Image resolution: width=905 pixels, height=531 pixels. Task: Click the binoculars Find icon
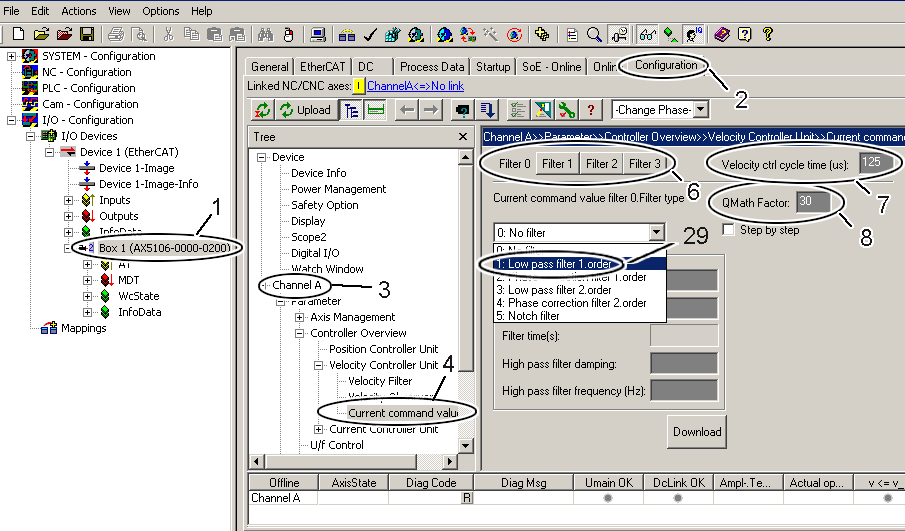pos(265,35)
